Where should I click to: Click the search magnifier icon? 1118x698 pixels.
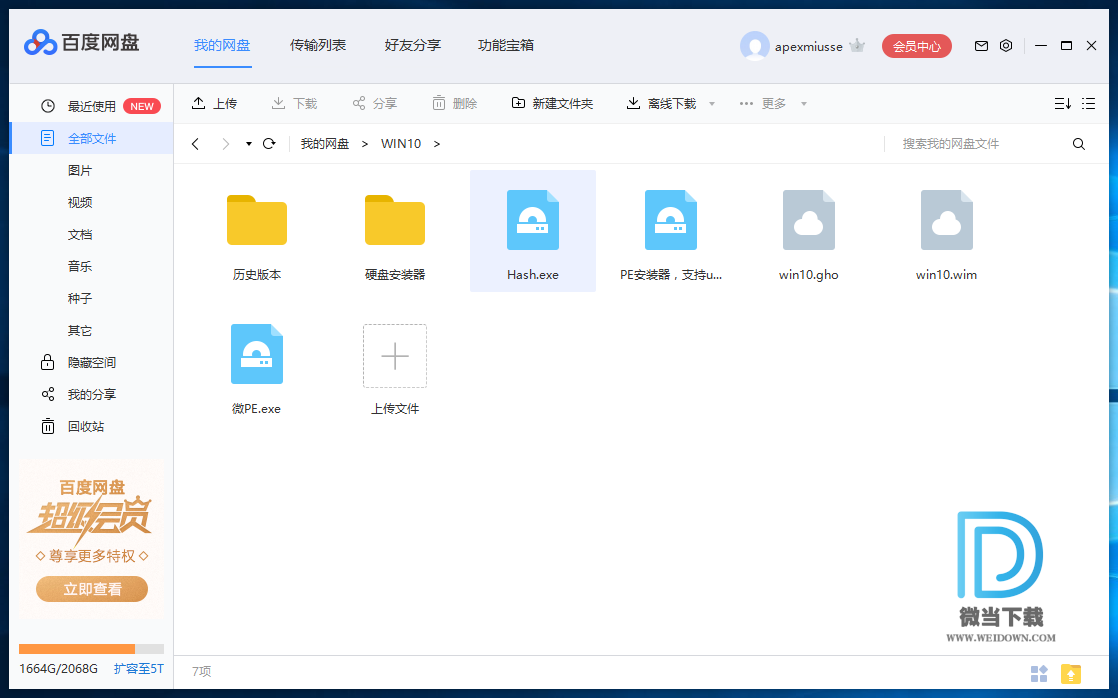pyautogui.click(x=1079, y=144)
